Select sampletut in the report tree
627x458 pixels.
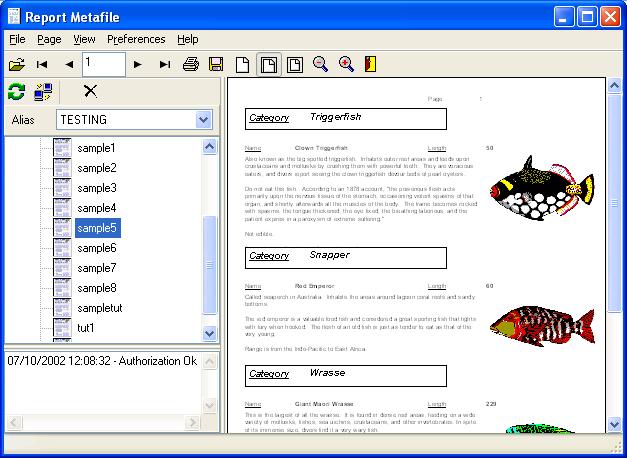coord(100,308)
